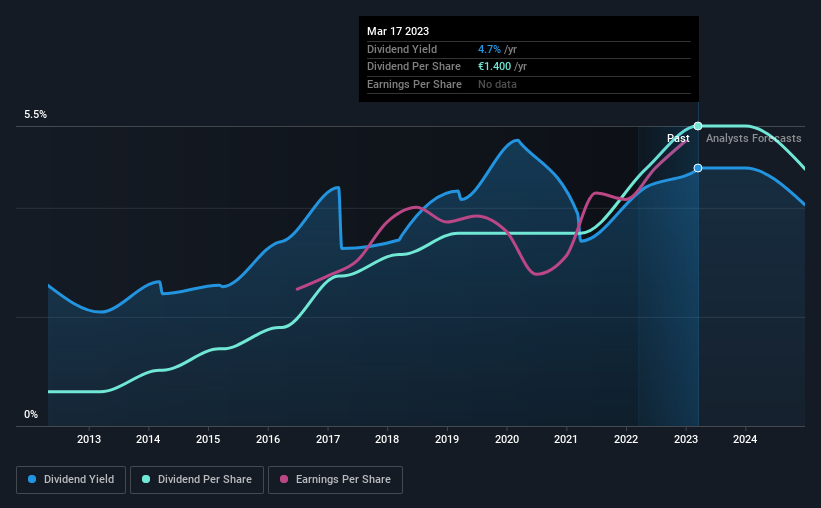
Task: Select the blue dividend yield data point
Action: [698, 168]
